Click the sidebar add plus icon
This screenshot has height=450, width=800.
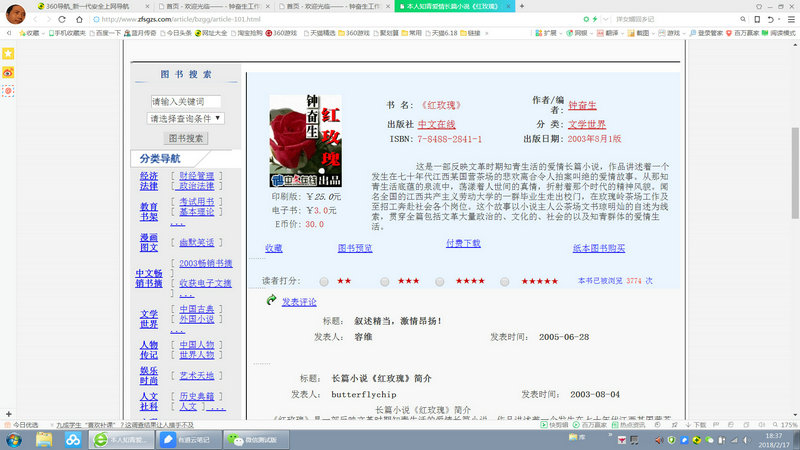[8, 414]
